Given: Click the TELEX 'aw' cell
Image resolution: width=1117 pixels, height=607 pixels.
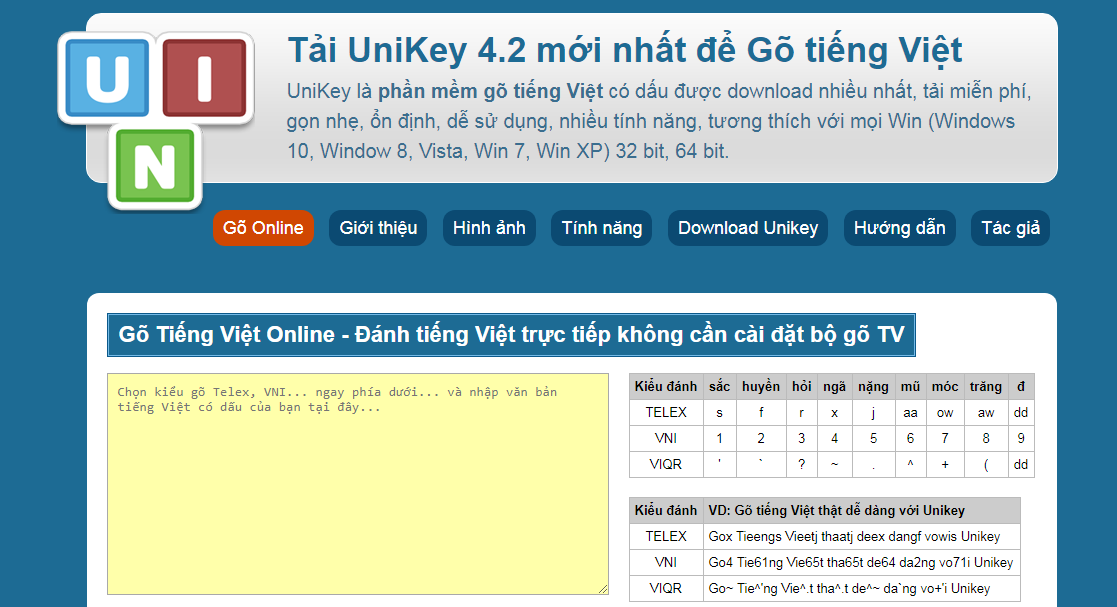Looking at the screenshot, I should pos(986,413).
